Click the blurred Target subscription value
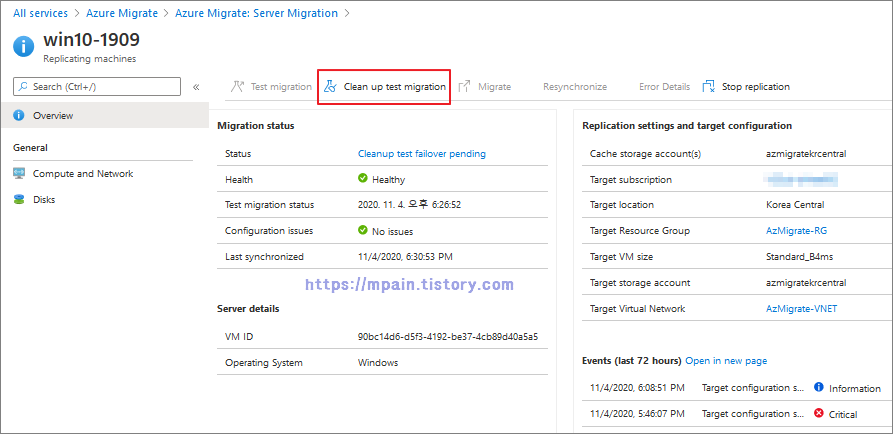 pyautogui.click(x=801, y=180)
